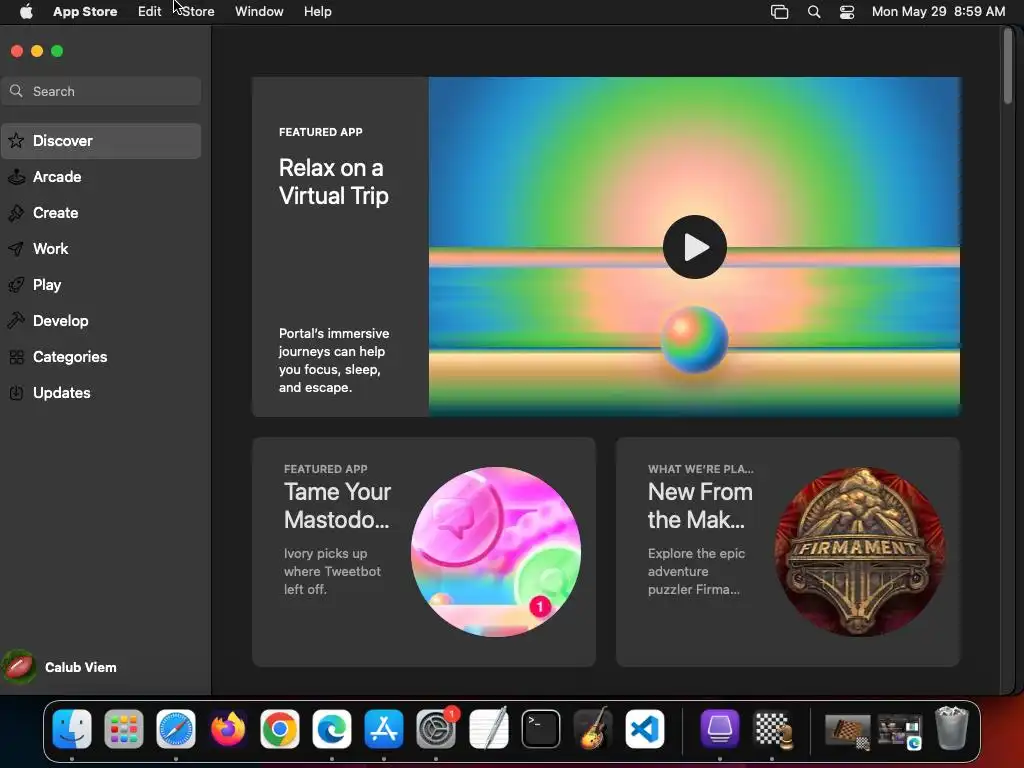Open the Window menu

coord(259,12)
